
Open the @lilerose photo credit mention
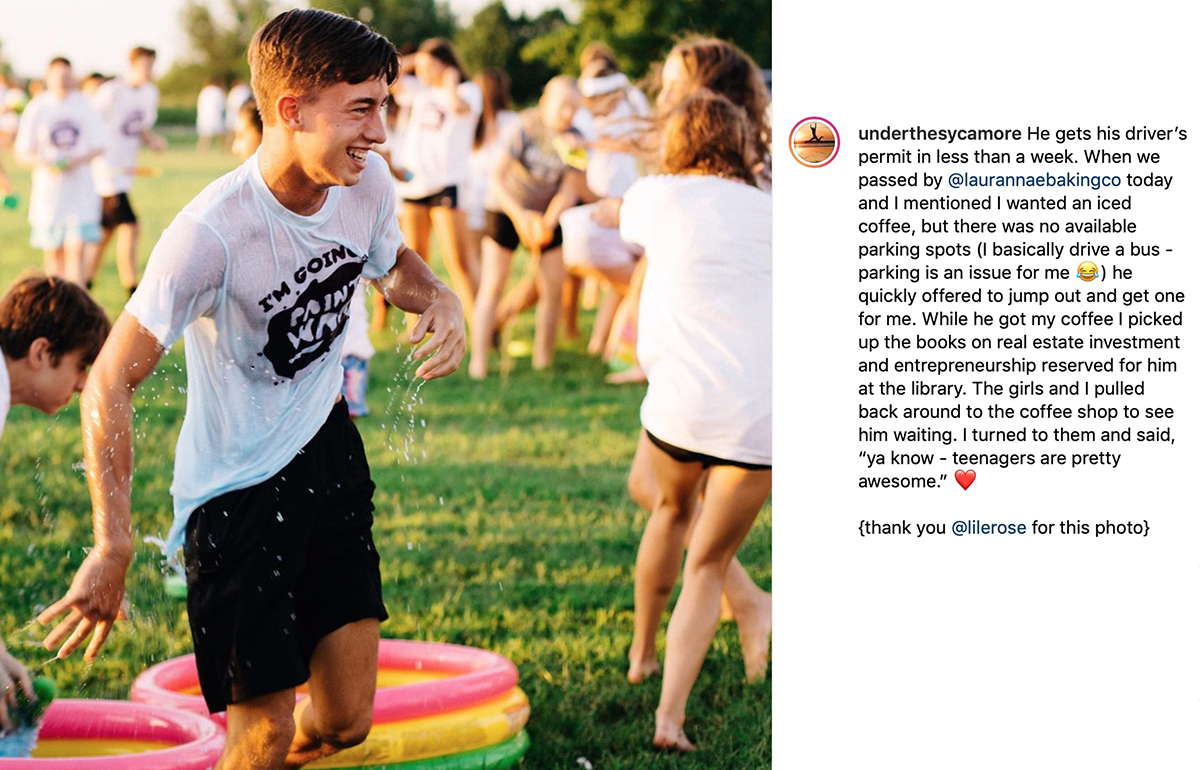pyautogui.click(x=988, y=527)
